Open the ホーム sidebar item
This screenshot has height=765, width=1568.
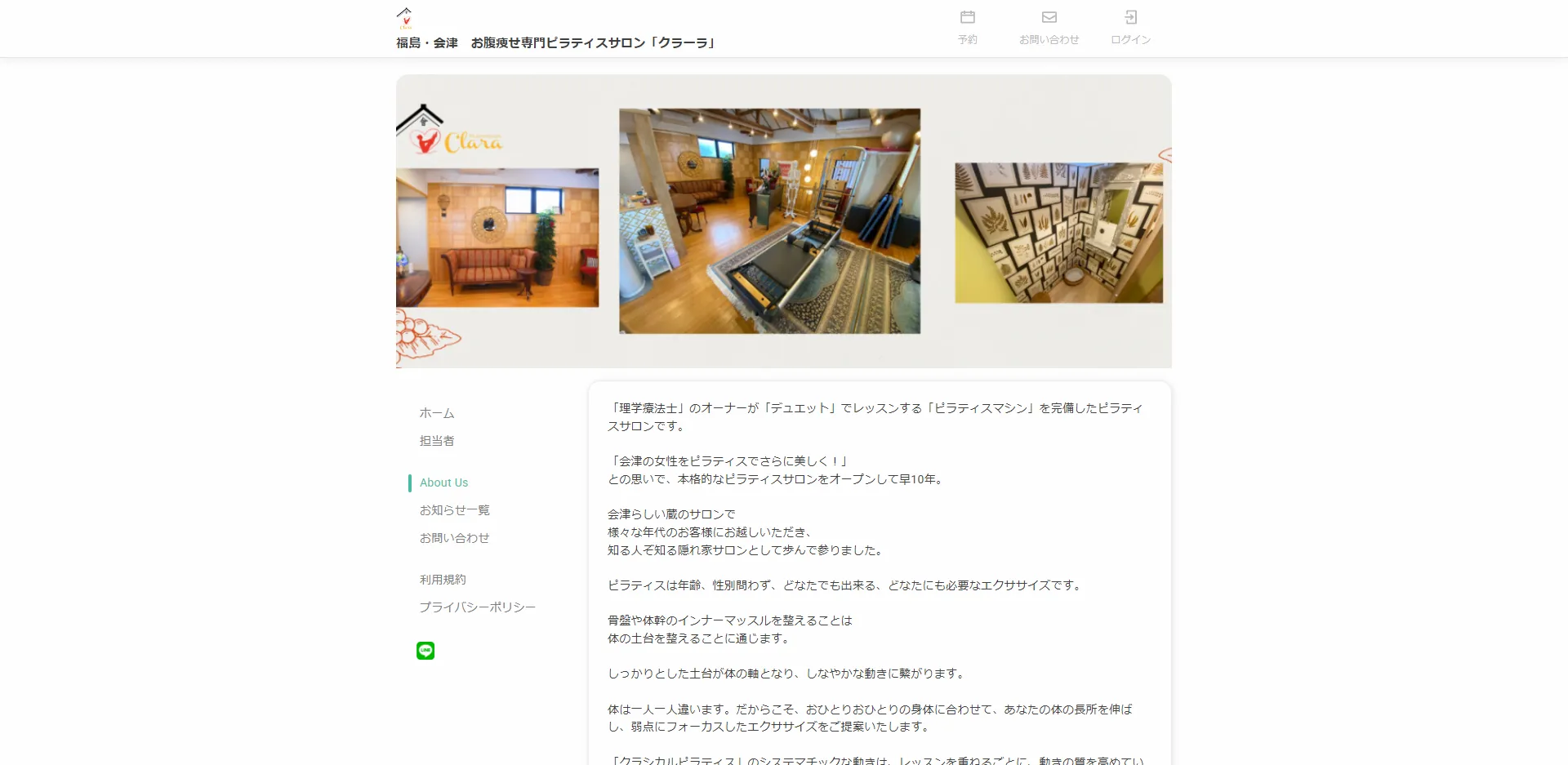pos(437,413)
